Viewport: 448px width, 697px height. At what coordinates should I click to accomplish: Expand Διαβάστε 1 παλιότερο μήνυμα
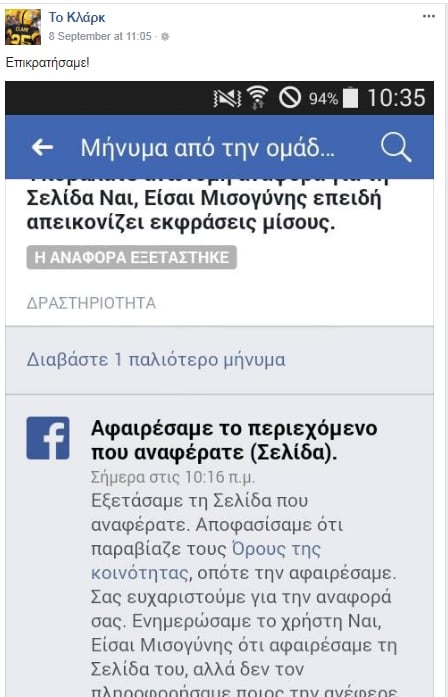[x=156, y=360]
